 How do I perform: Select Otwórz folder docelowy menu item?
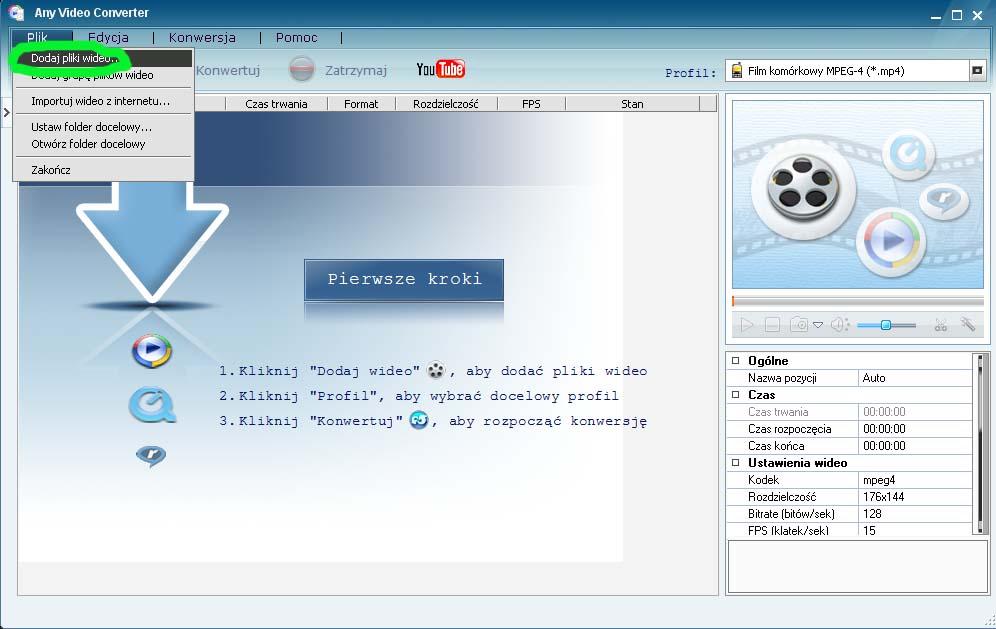pos(103,144)
